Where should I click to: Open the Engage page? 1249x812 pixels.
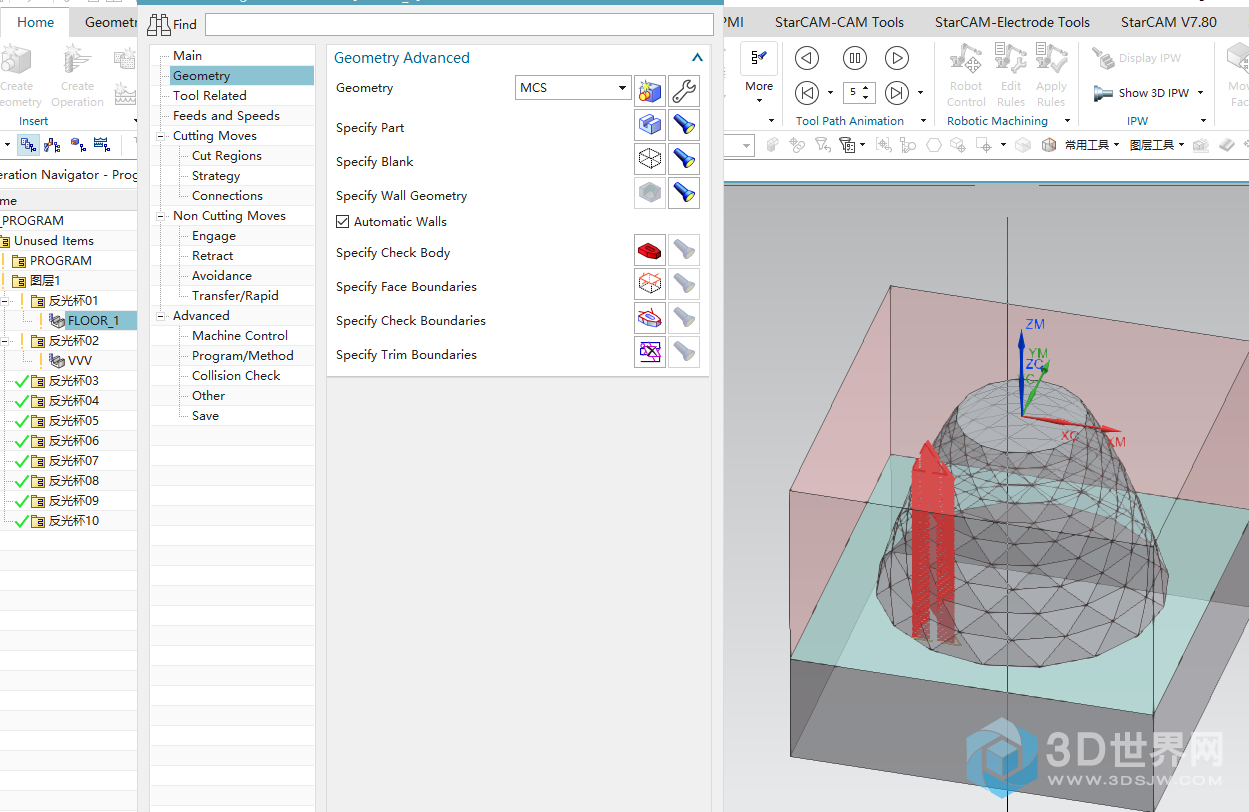pyautogui.click(x=214, y=236)
